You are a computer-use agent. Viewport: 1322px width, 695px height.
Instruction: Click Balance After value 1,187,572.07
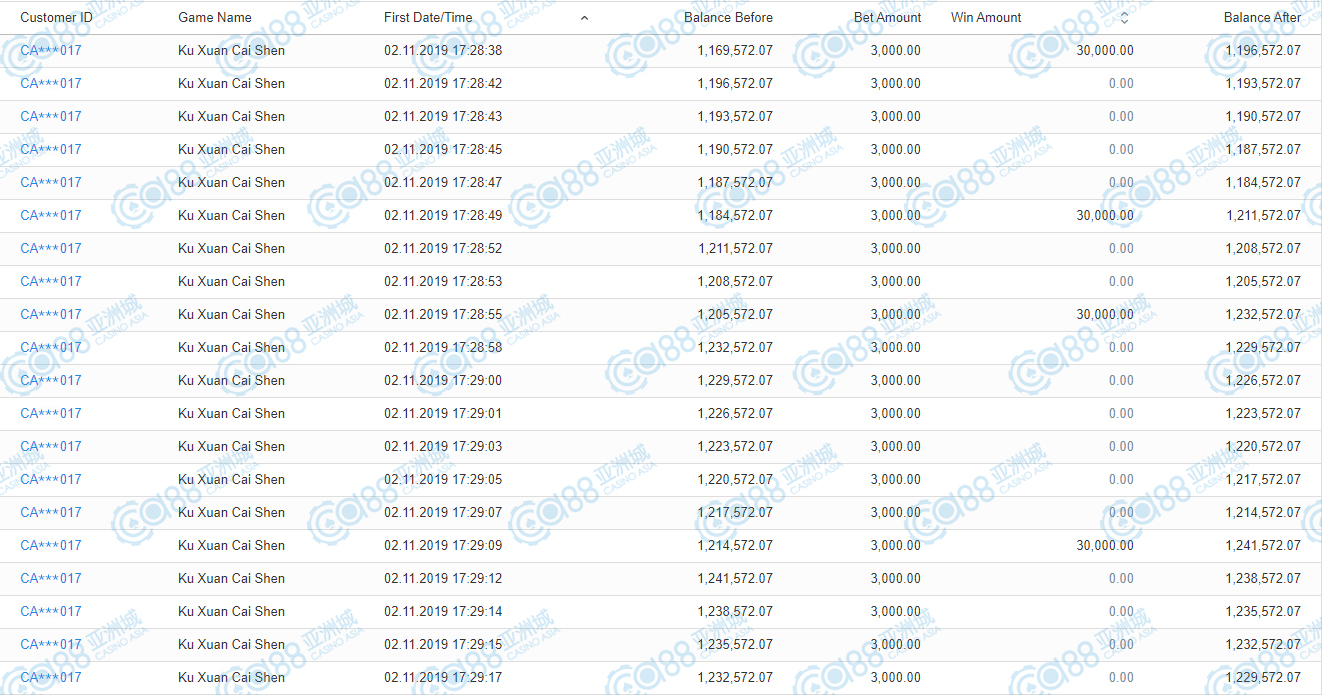click(x=1263, y=149)
